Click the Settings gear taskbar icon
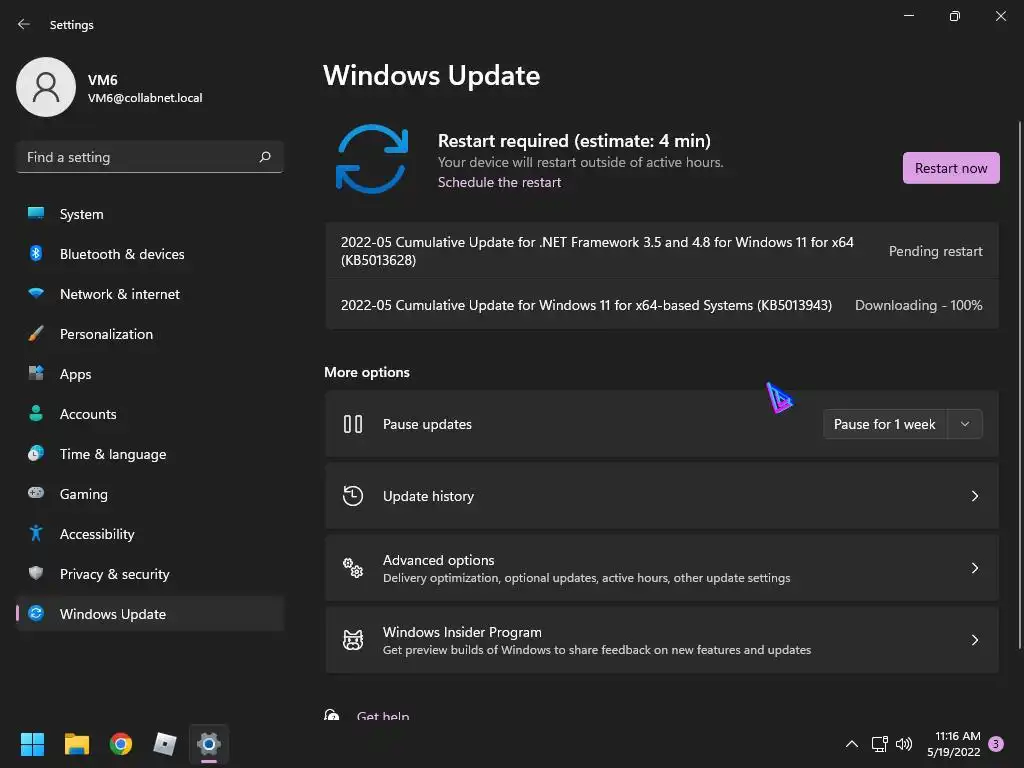Screen dimensions: 1024x768 point(209,744)
